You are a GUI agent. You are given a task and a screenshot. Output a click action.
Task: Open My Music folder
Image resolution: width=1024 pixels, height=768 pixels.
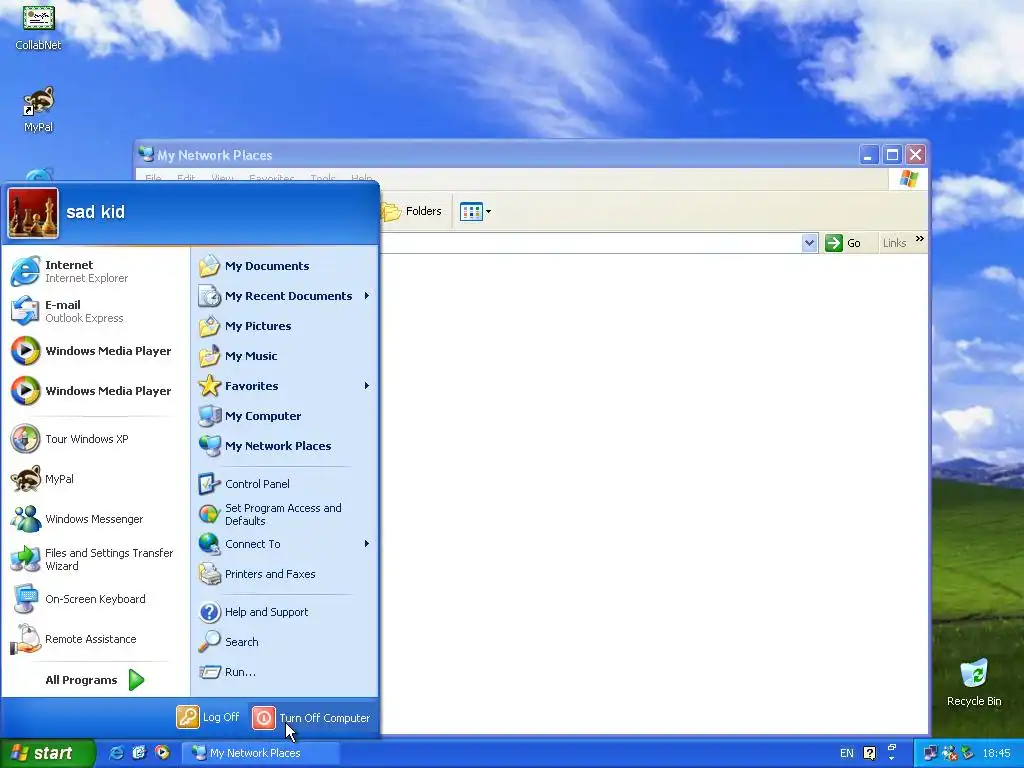click(x=285, y=356)
